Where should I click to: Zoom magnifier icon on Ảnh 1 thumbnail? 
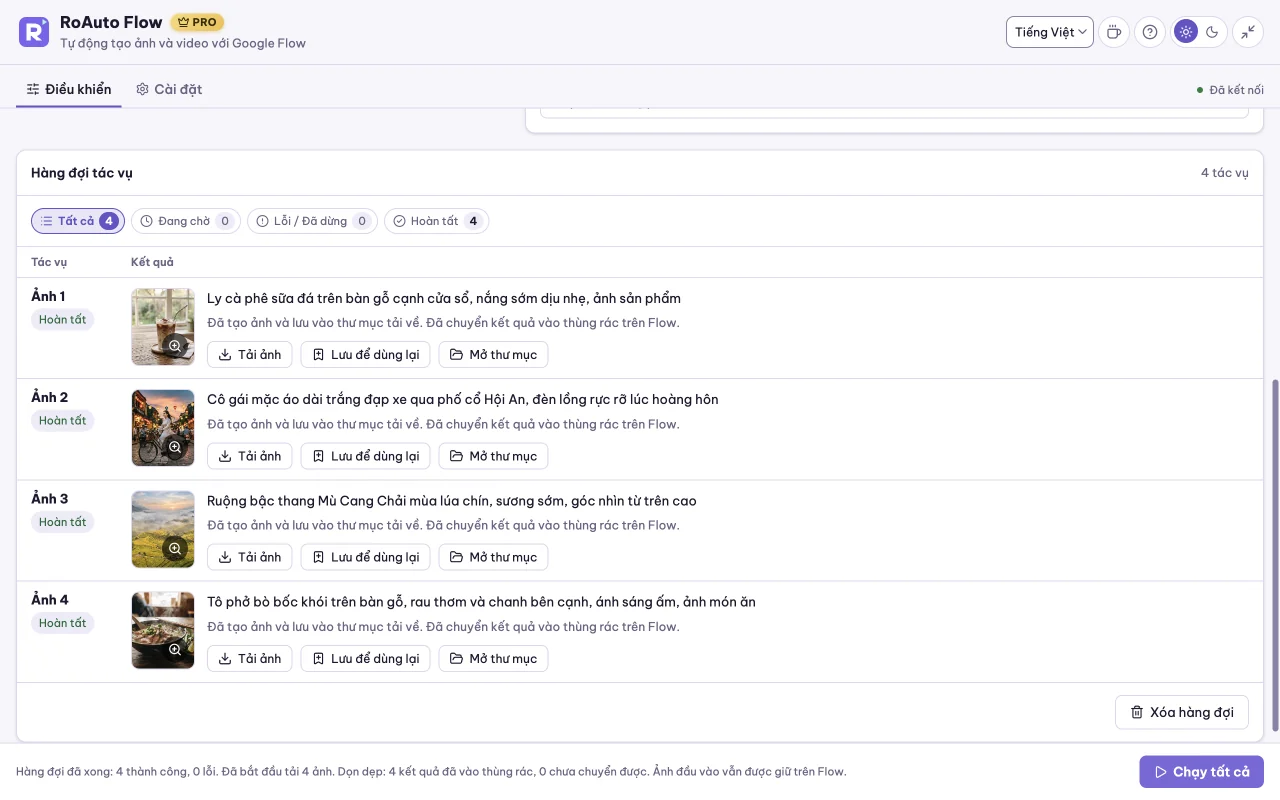[175, 346]
